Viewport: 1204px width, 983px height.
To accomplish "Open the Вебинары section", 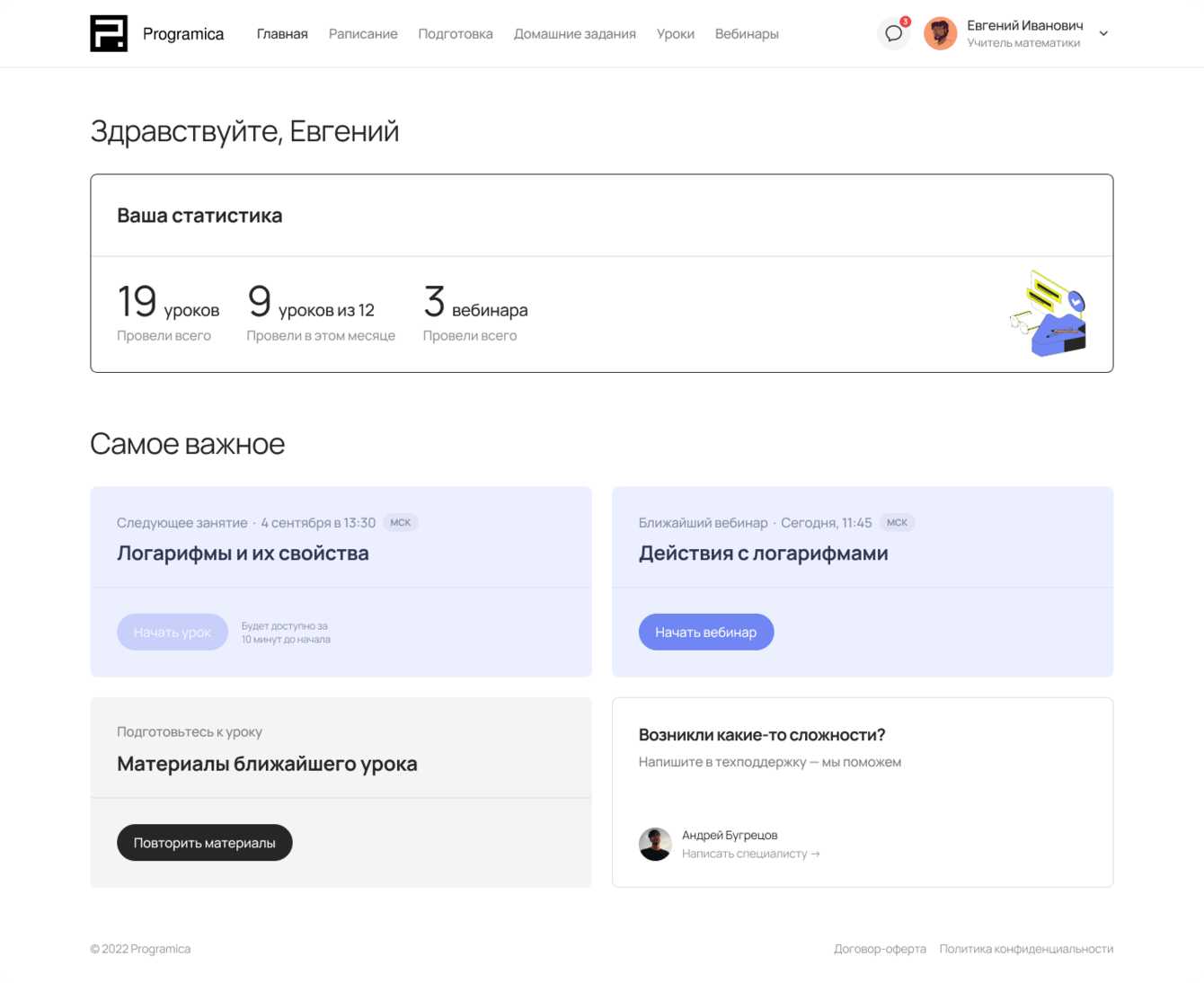I will pos(747,34).
